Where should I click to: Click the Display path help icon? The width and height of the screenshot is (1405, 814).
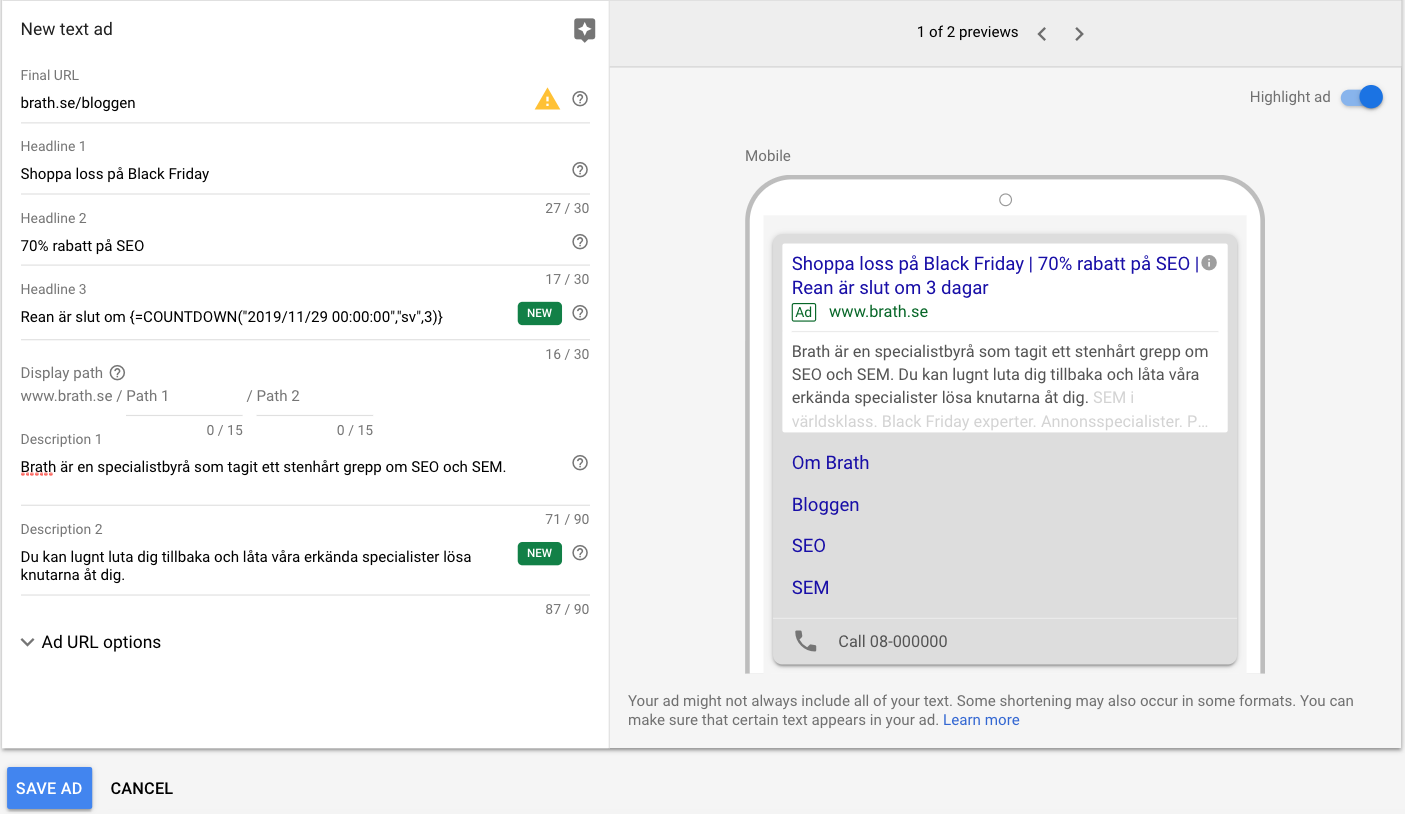[117, 373]
